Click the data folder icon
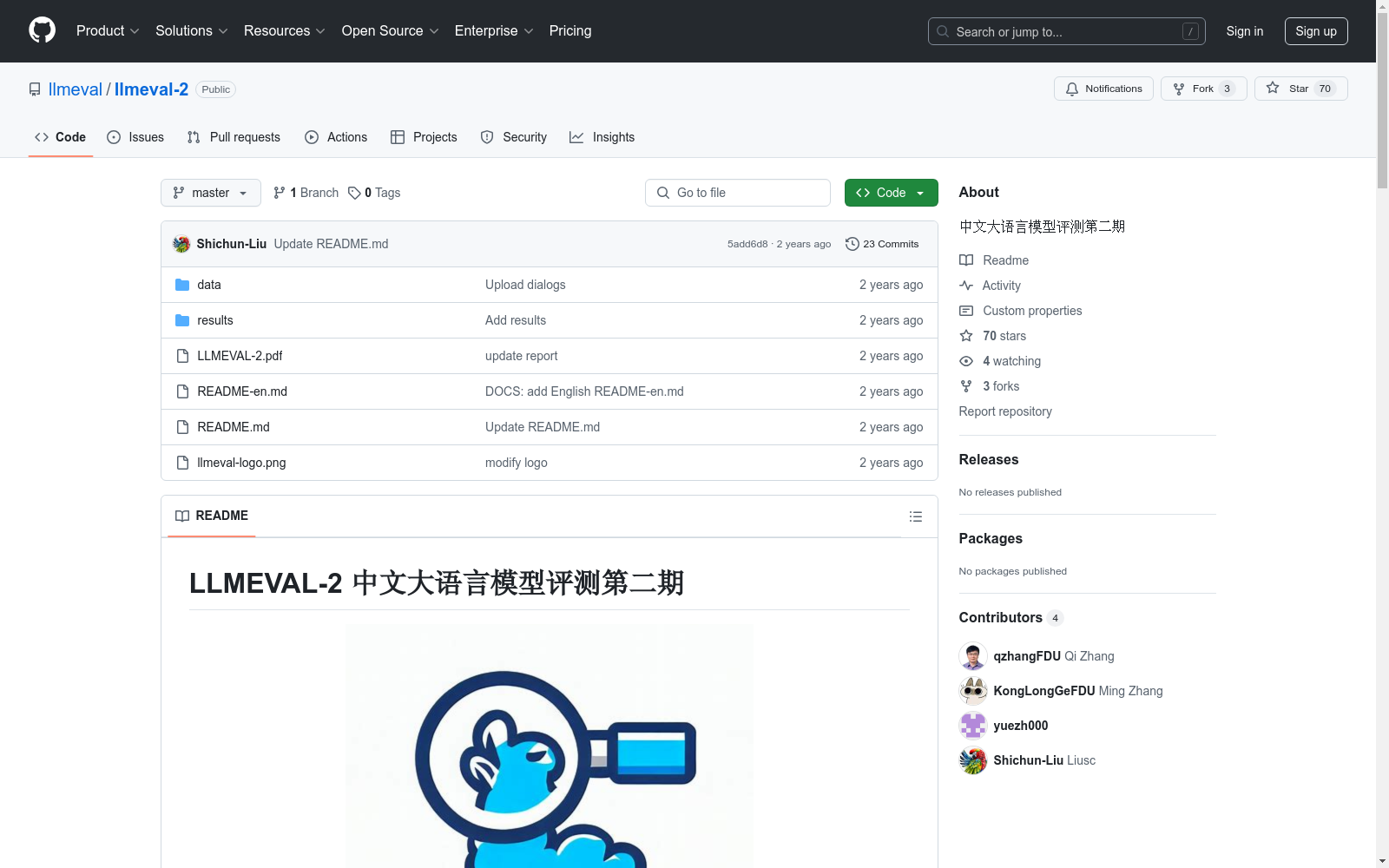 (x=182, y=285)
